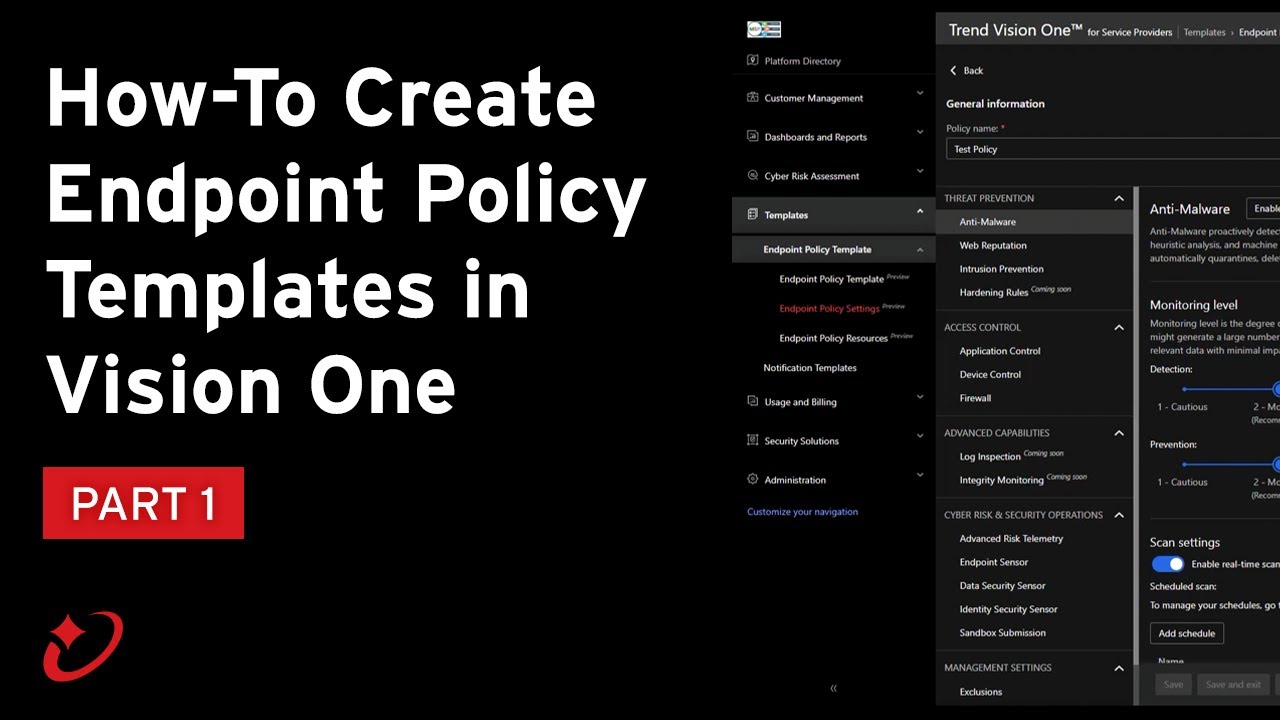Expand Administration chevron
Image resolution: width=1280 pixels, height=720 pixels.
coord(920,475)
